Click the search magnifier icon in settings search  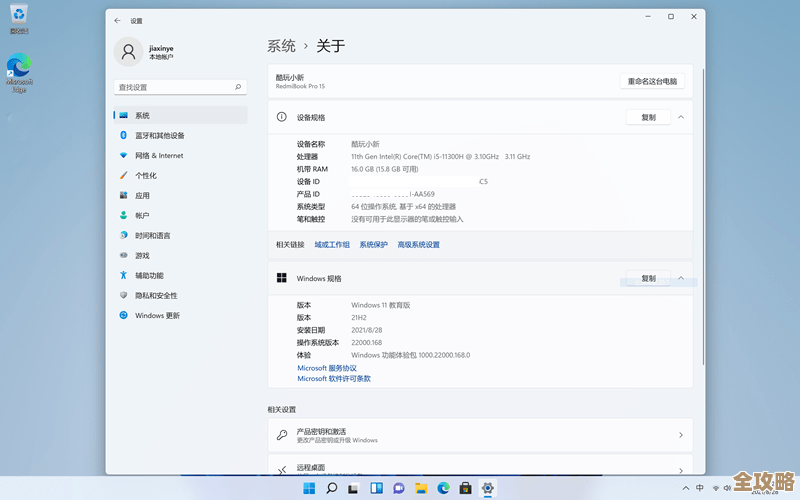(x=238, y=87)
